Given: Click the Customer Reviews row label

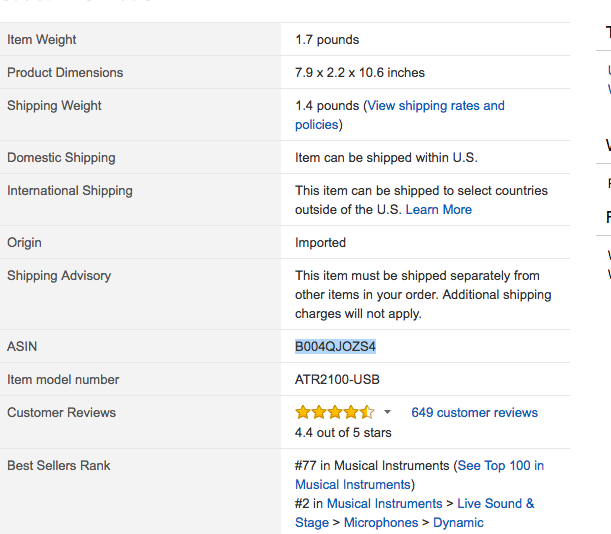Looking at the screenshot, I should (x=61, y=412).
